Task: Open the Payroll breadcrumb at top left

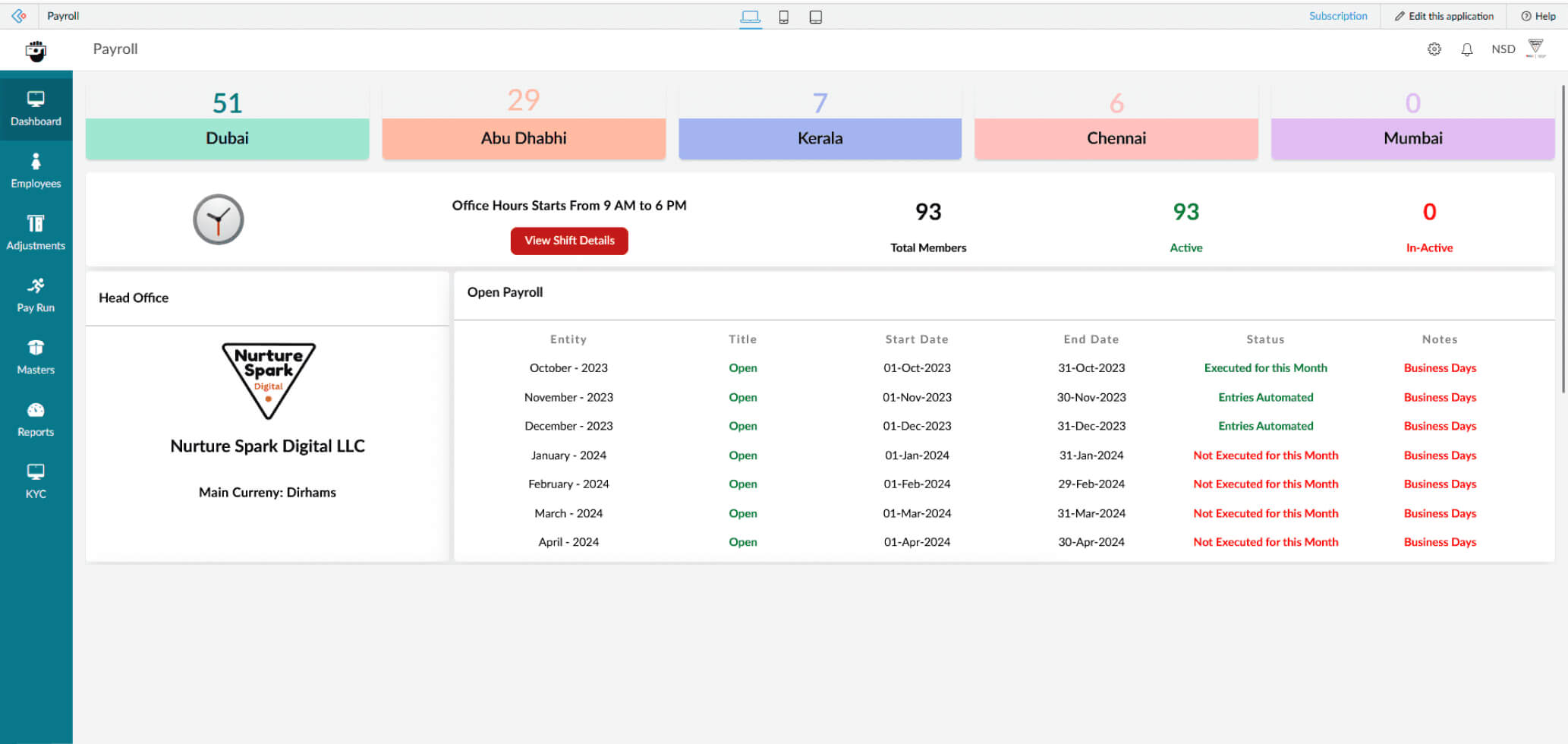Action: coord(64,16)
